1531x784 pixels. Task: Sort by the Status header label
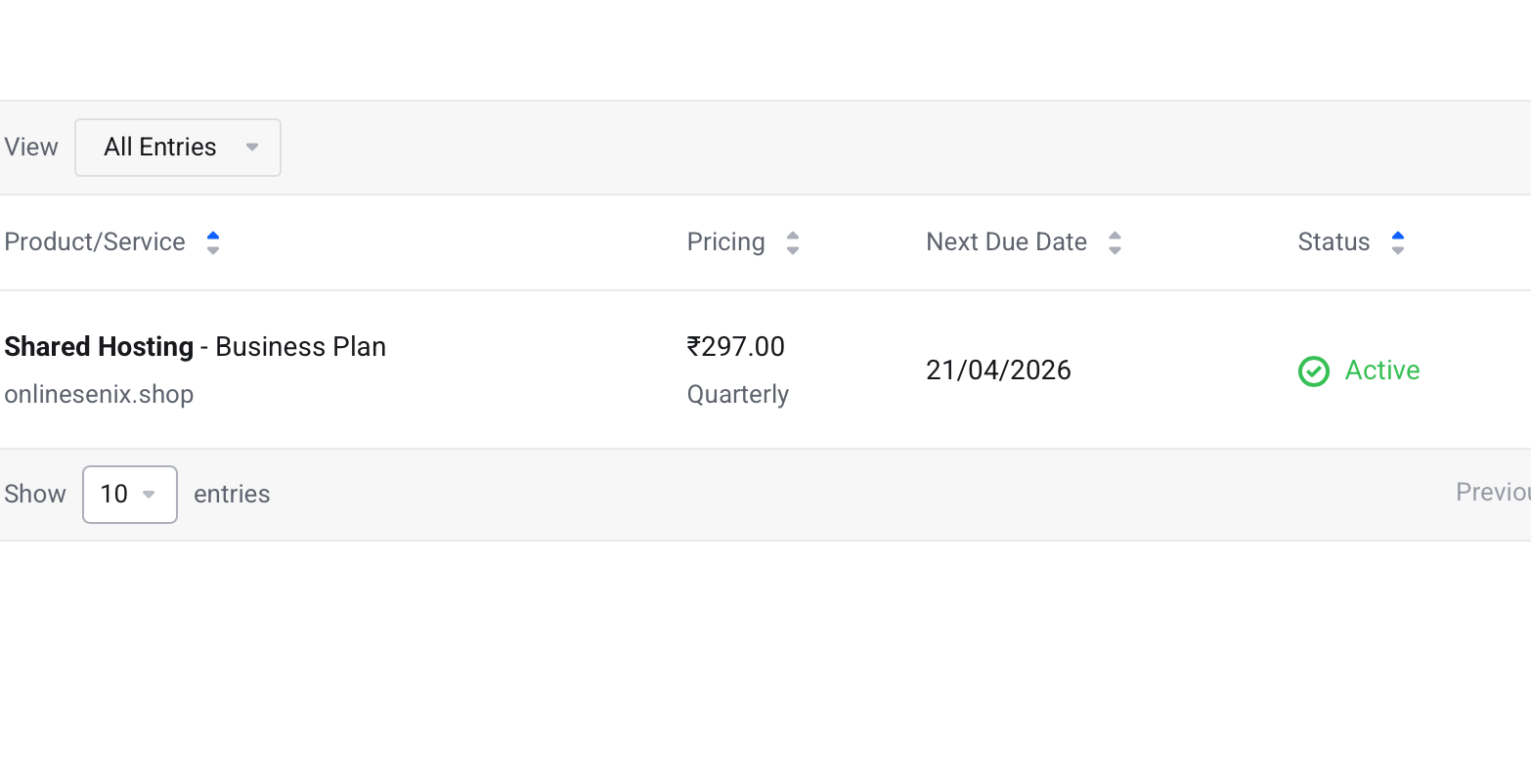1334,242
